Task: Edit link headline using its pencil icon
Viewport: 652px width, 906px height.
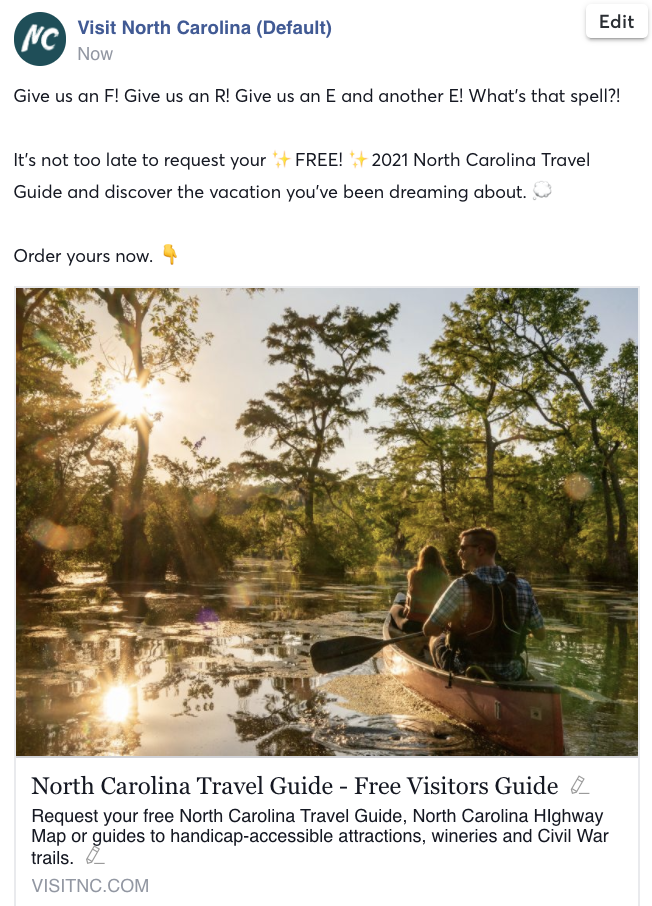Action: pyautogui.click(x=578, y=785)
